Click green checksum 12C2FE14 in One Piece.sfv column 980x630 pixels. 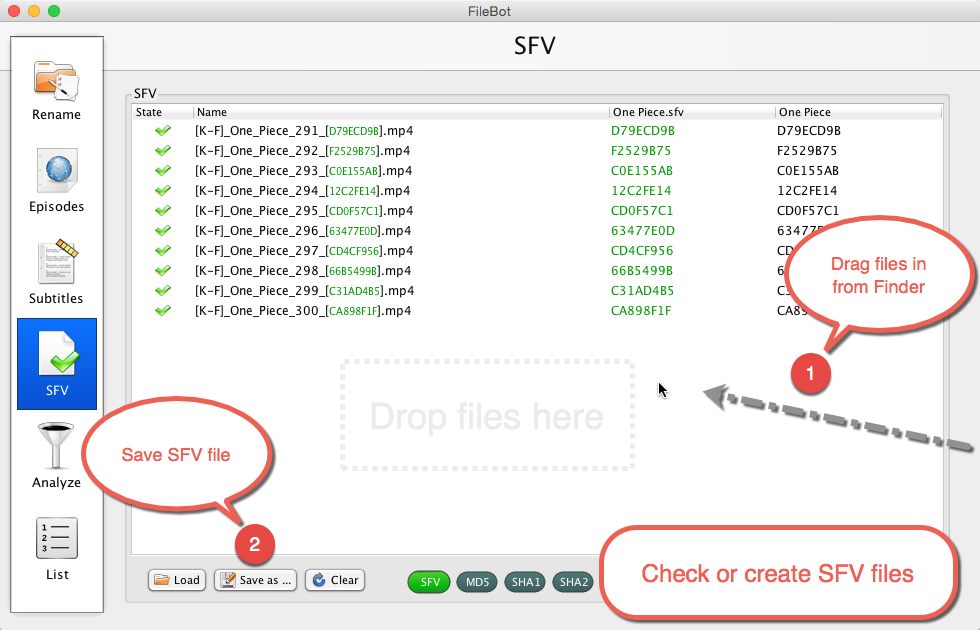641,191
